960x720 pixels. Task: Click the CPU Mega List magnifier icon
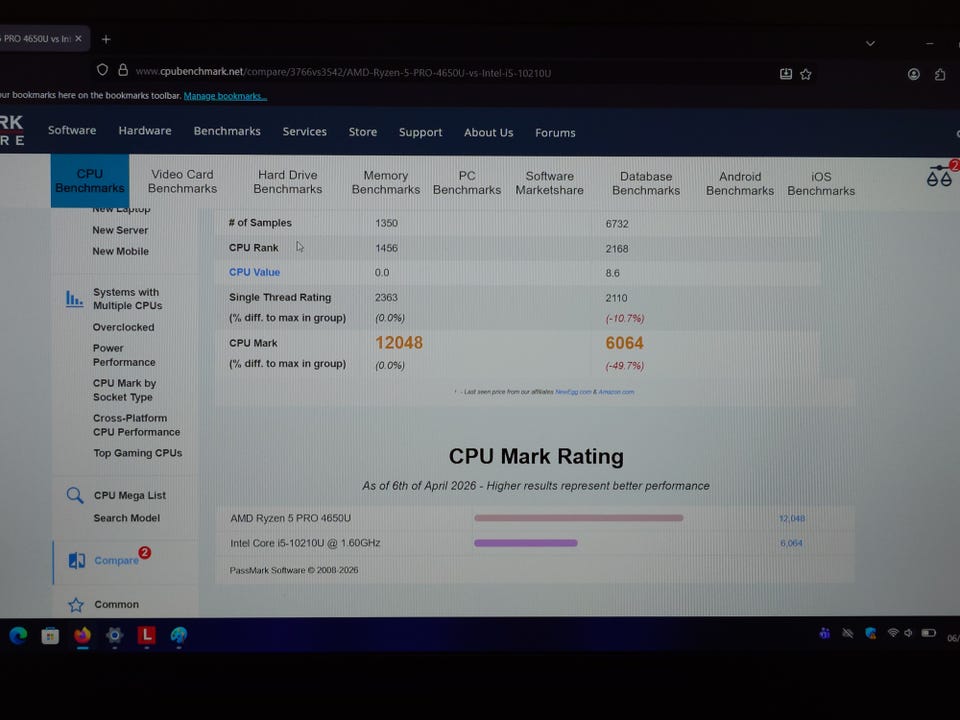75,495
